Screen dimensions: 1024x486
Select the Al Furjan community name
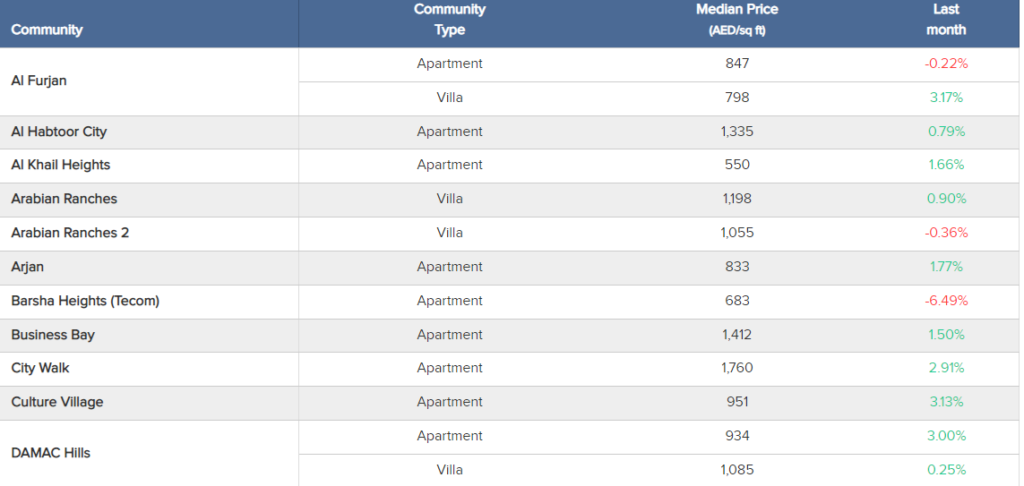(x=39, y=80)
